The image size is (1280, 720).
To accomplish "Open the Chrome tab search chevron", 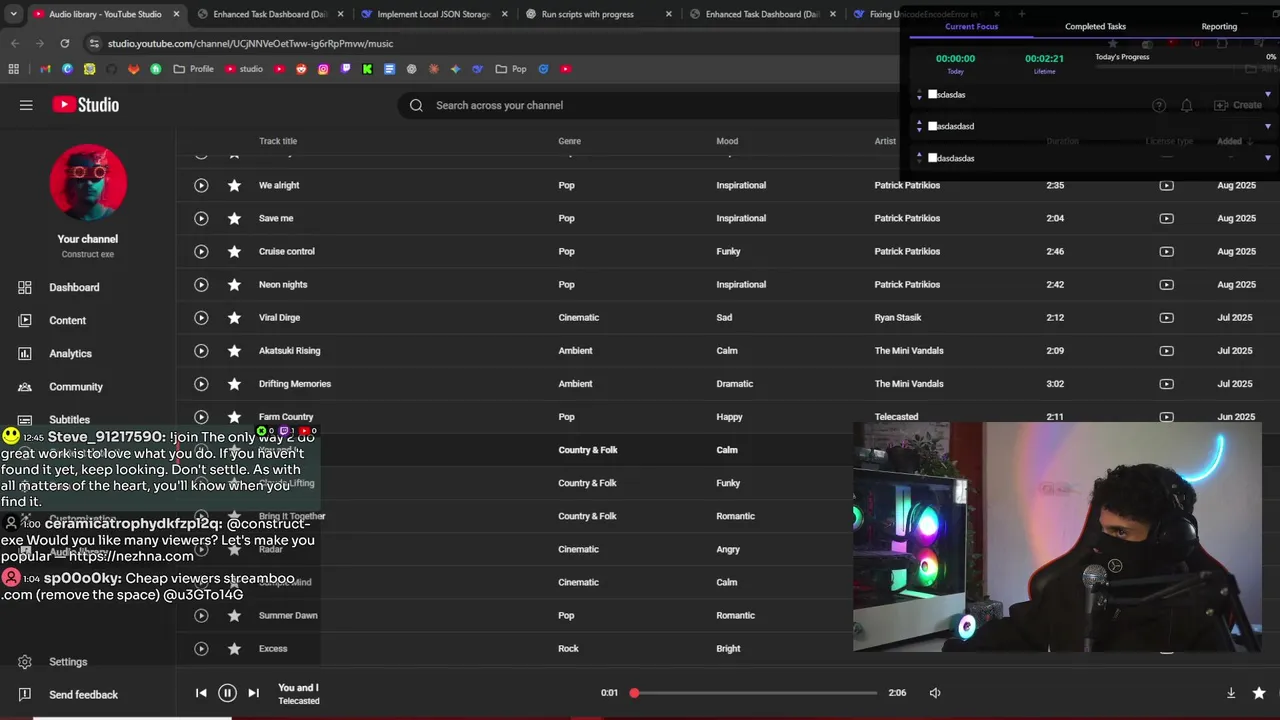I will pos(14,14).
